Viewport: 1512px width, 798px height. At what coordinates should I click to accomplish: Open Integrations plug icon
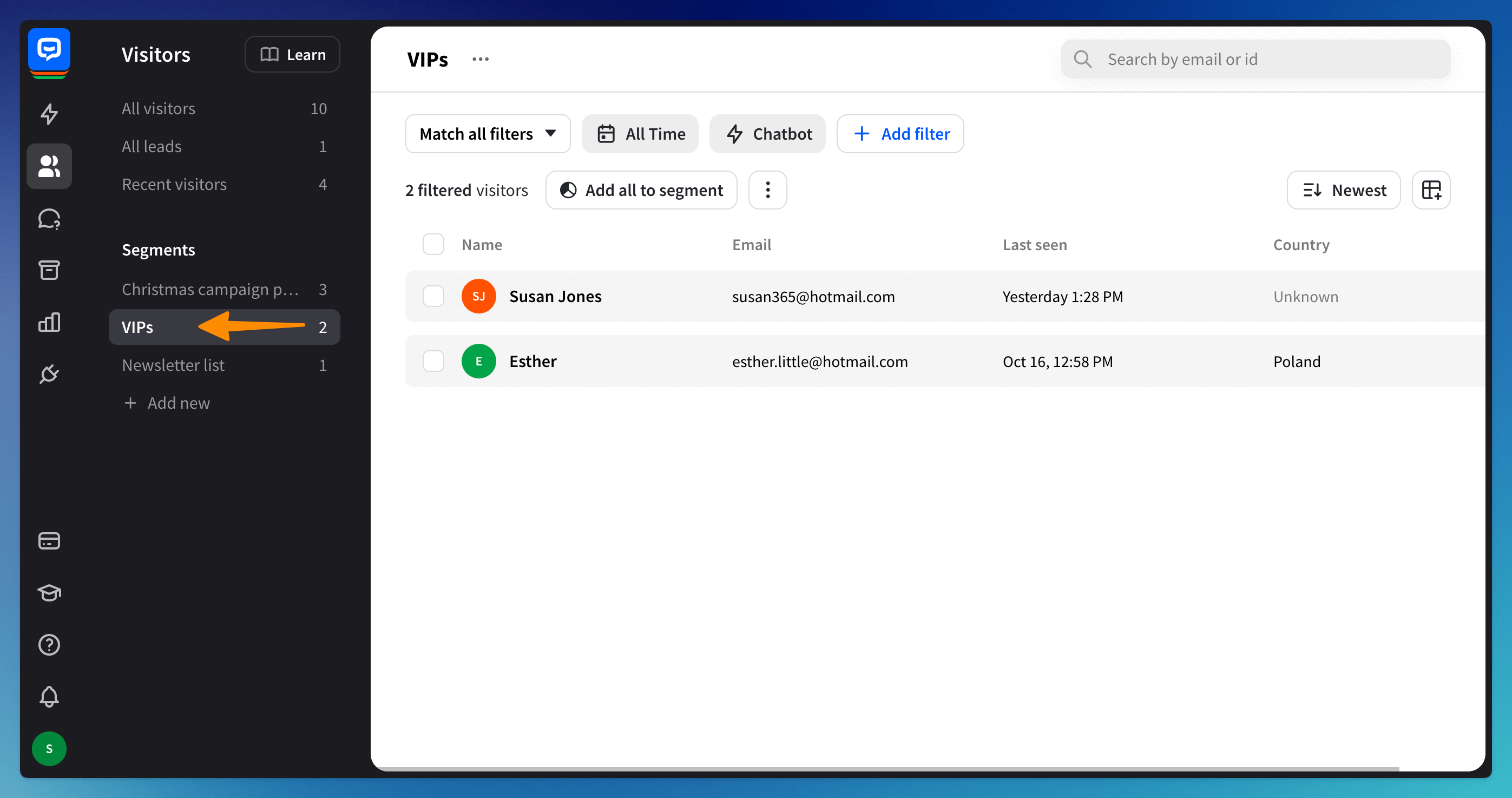49,374
